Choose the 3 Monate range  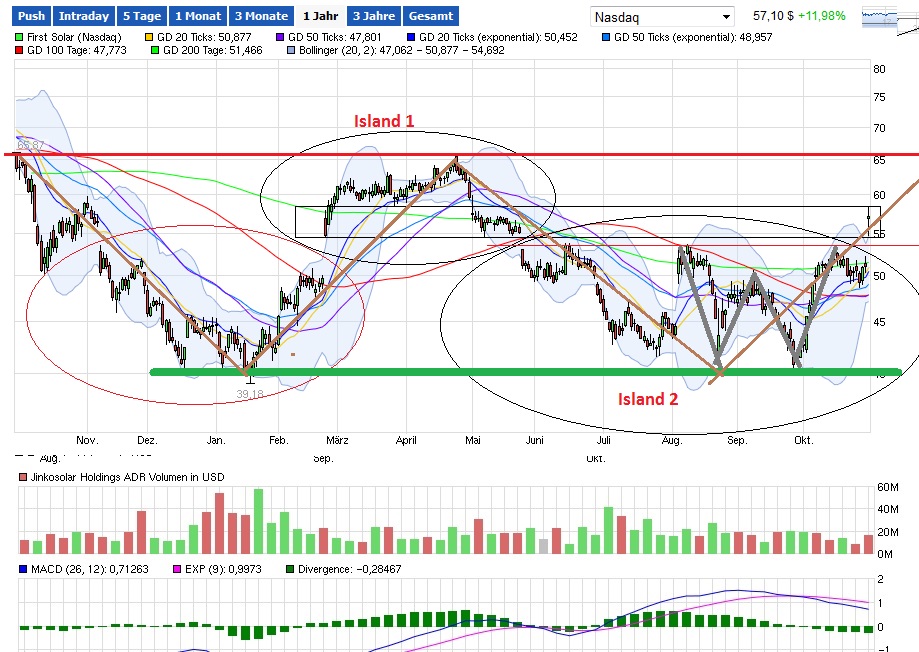pos(261,16)
